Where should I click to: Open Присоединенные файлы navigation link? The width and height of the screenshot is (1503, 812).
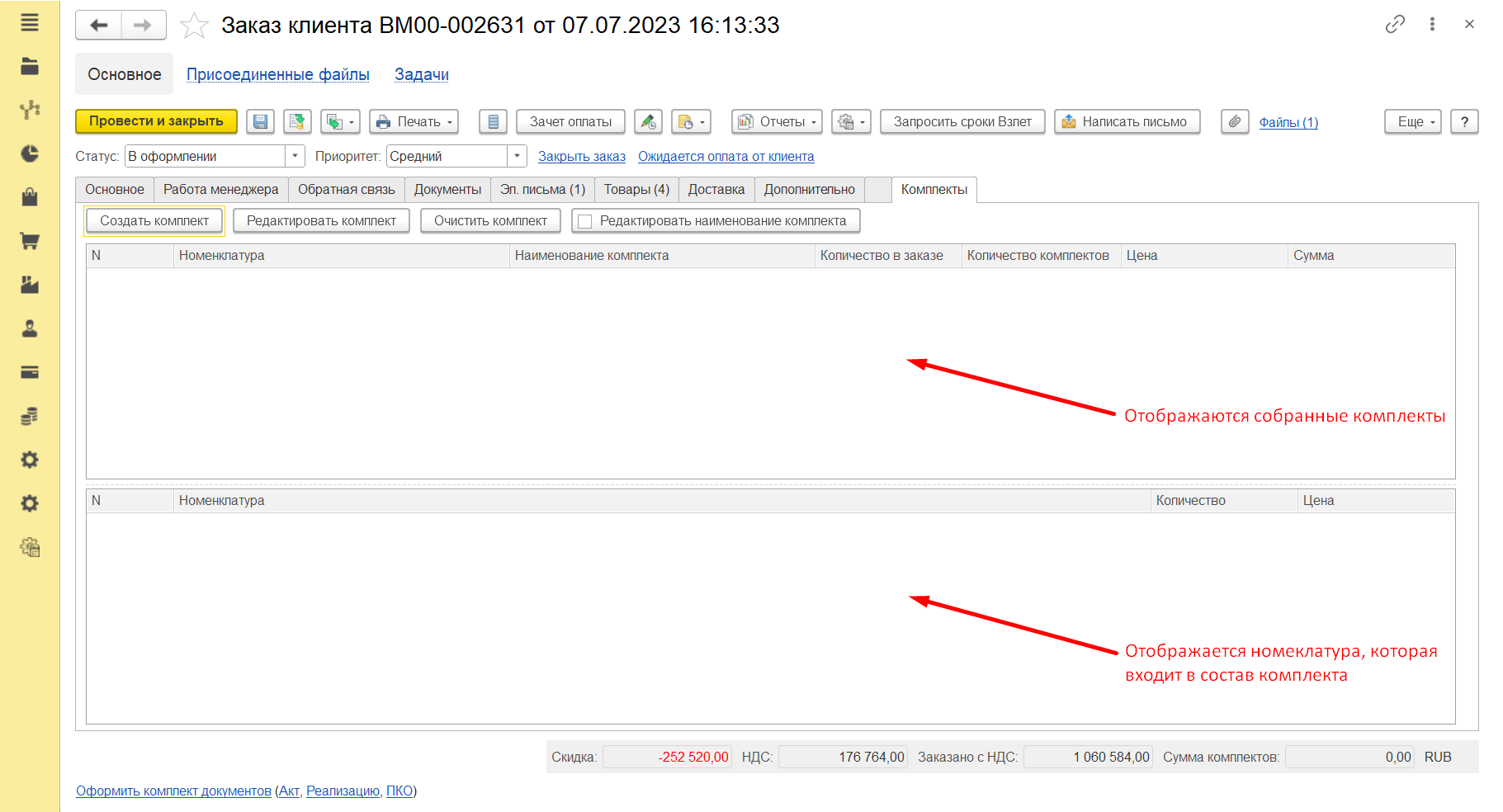(x=278, y=74)
